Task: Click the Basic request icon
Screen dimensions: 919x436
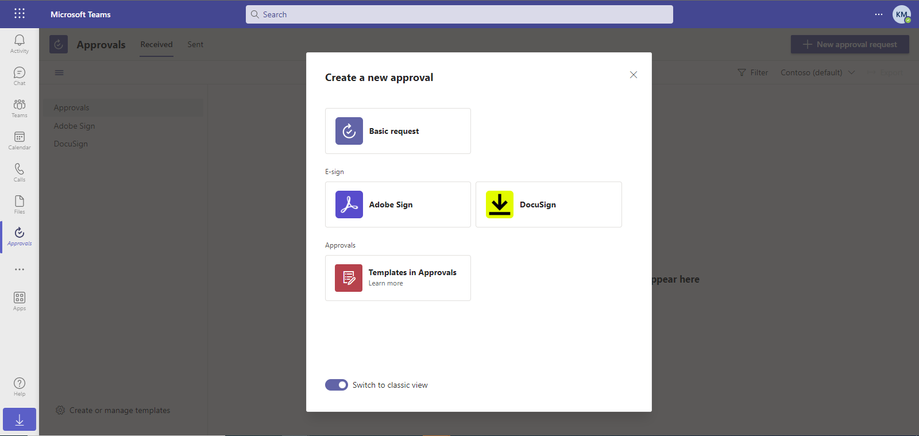Action: [x=349, y=131]
